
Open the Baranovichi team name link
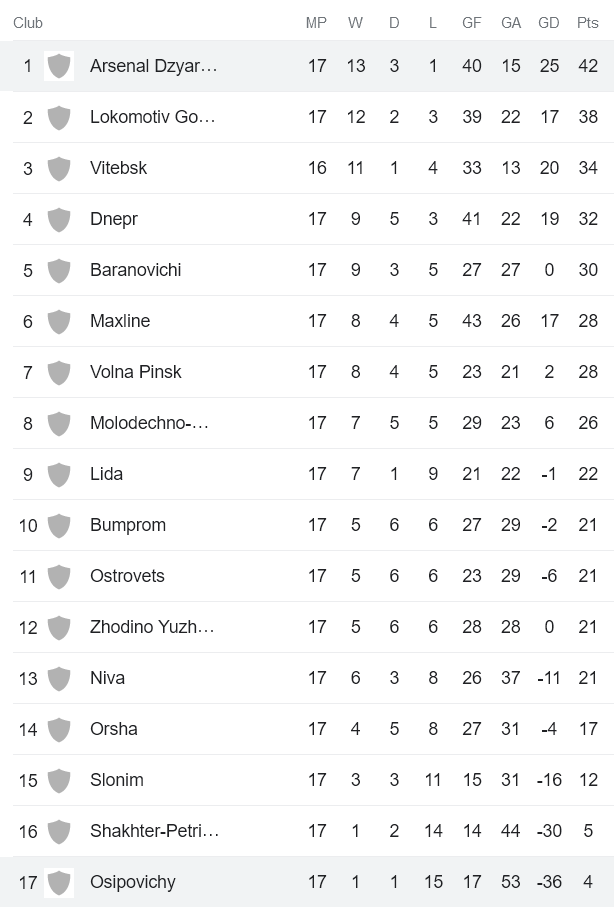(x=135, y=270)
